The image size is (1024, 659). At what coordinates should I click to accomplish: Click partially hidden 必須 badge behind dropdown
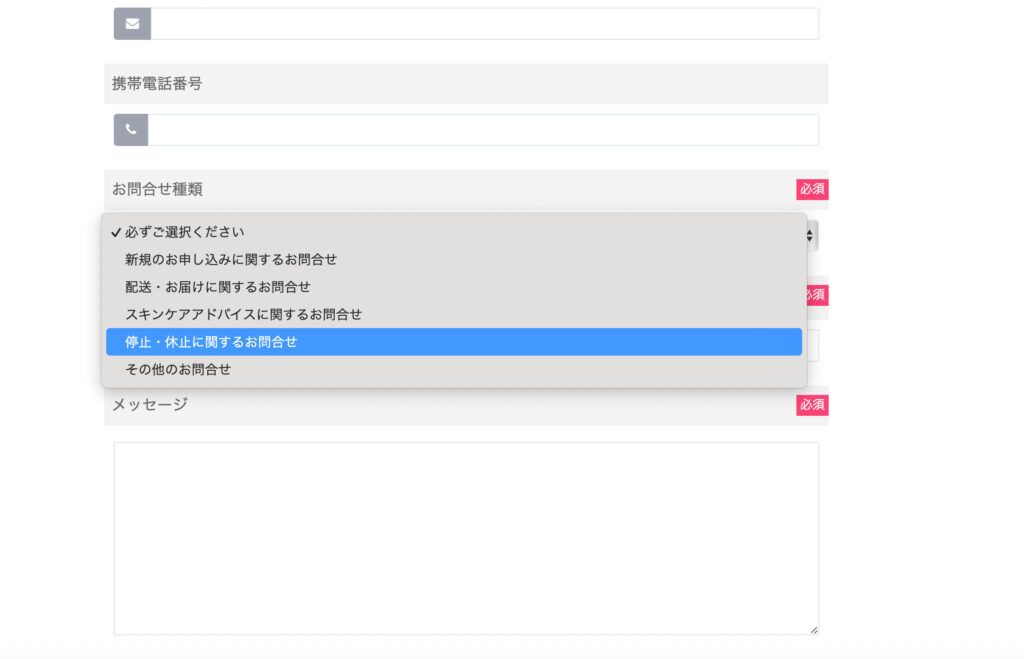point(817,295)
